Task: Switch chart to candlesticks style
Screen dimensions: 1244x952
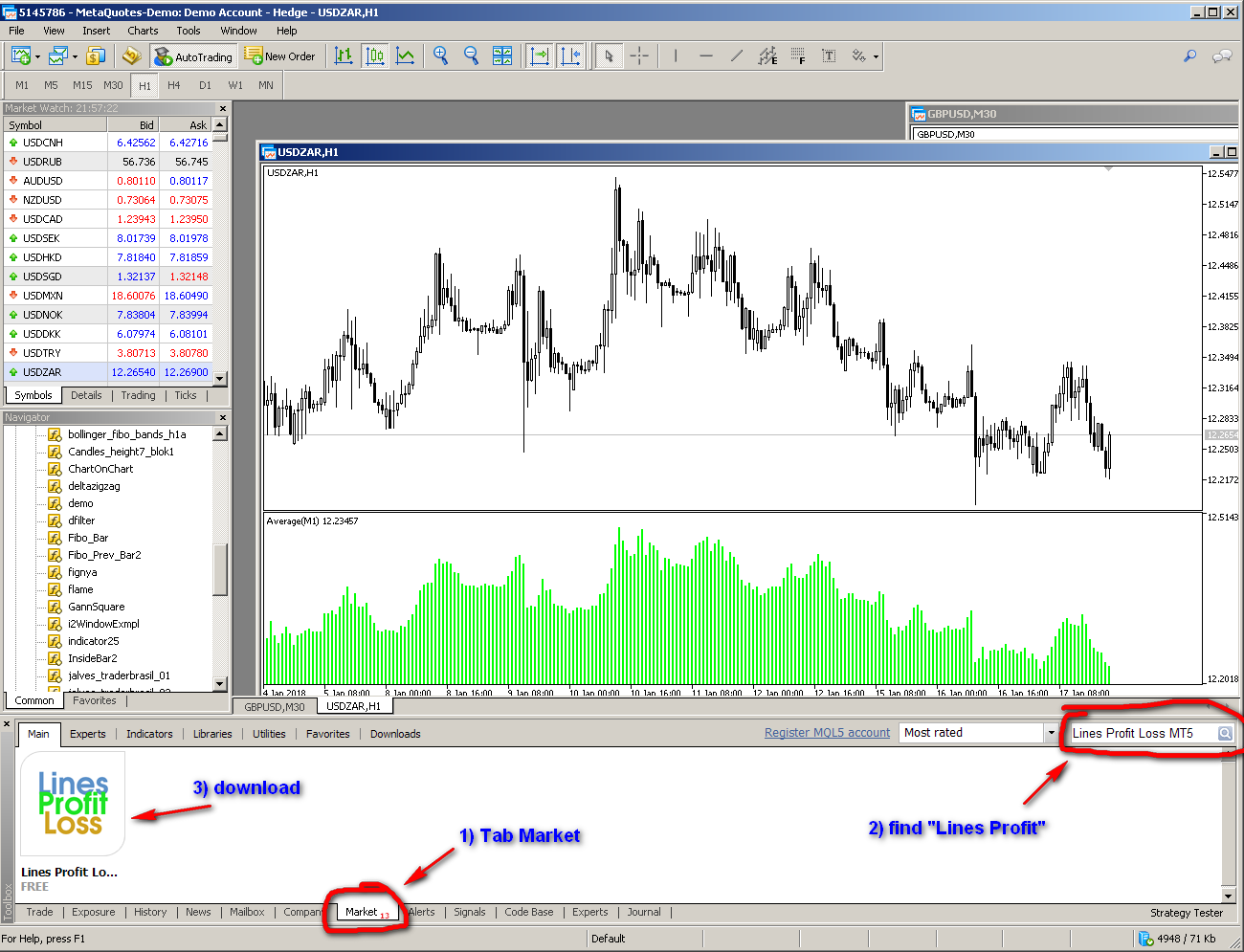Action: click(x=375, y=55)
